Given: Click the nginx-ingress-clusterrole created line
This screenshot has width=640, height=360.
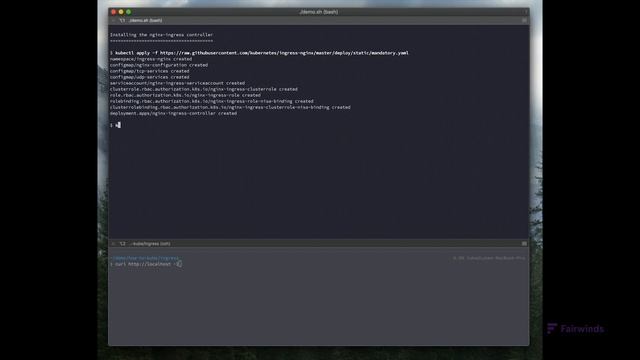Looking at the screenshot, I should [x=204, y=89].
